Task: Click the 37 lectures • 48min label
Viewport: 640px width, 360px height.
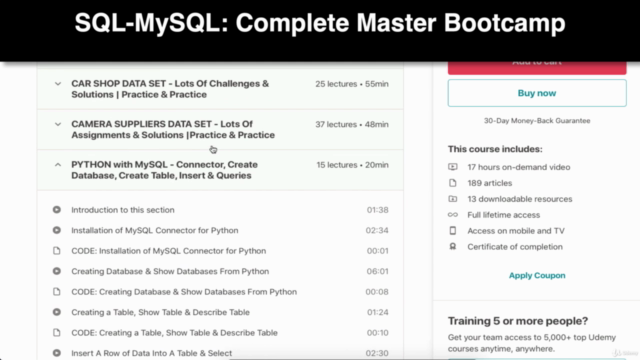Action: (x=352, y=124)
